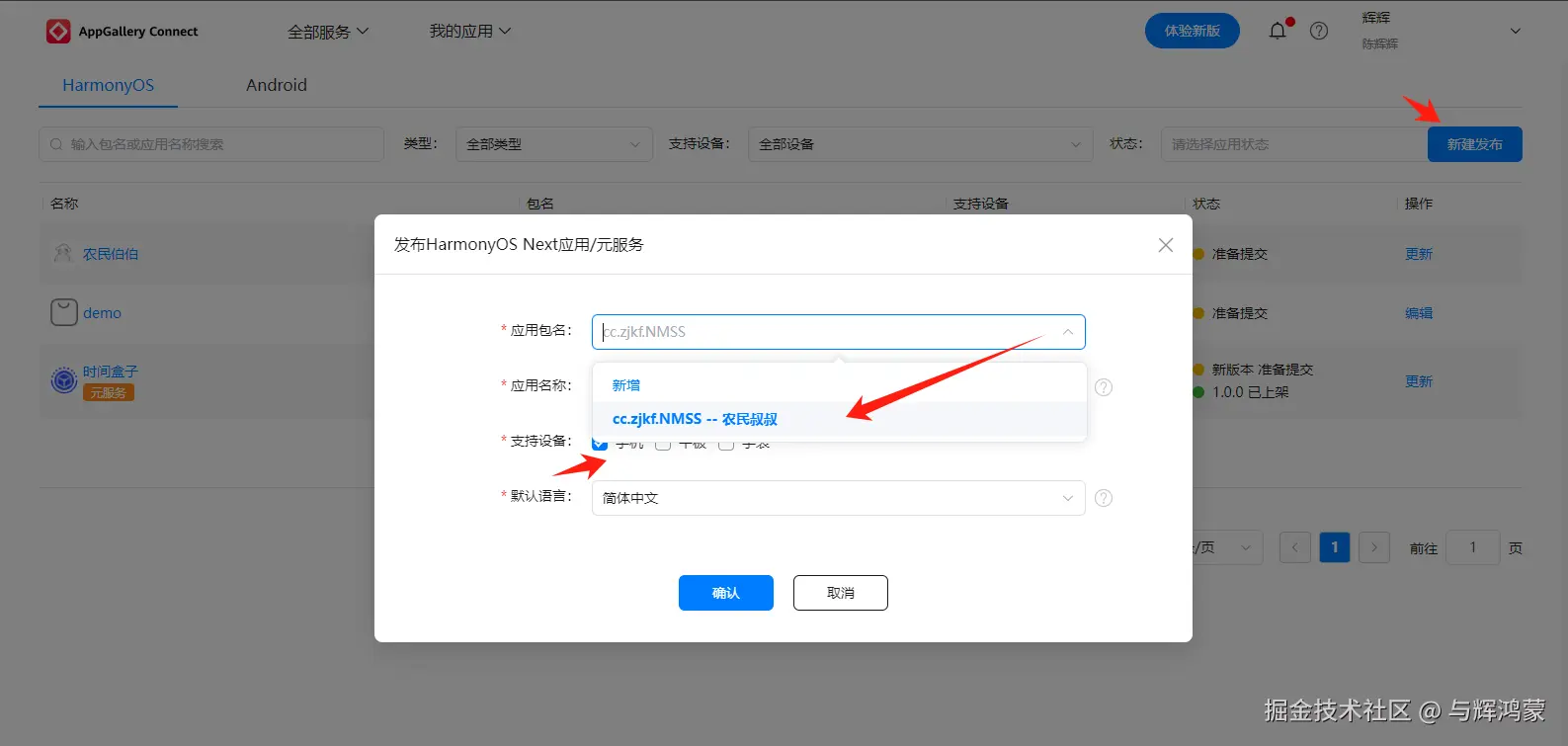Click the demo app icon
The image size is (1568, 746).
pyautogui.click(x=63, y=312)
